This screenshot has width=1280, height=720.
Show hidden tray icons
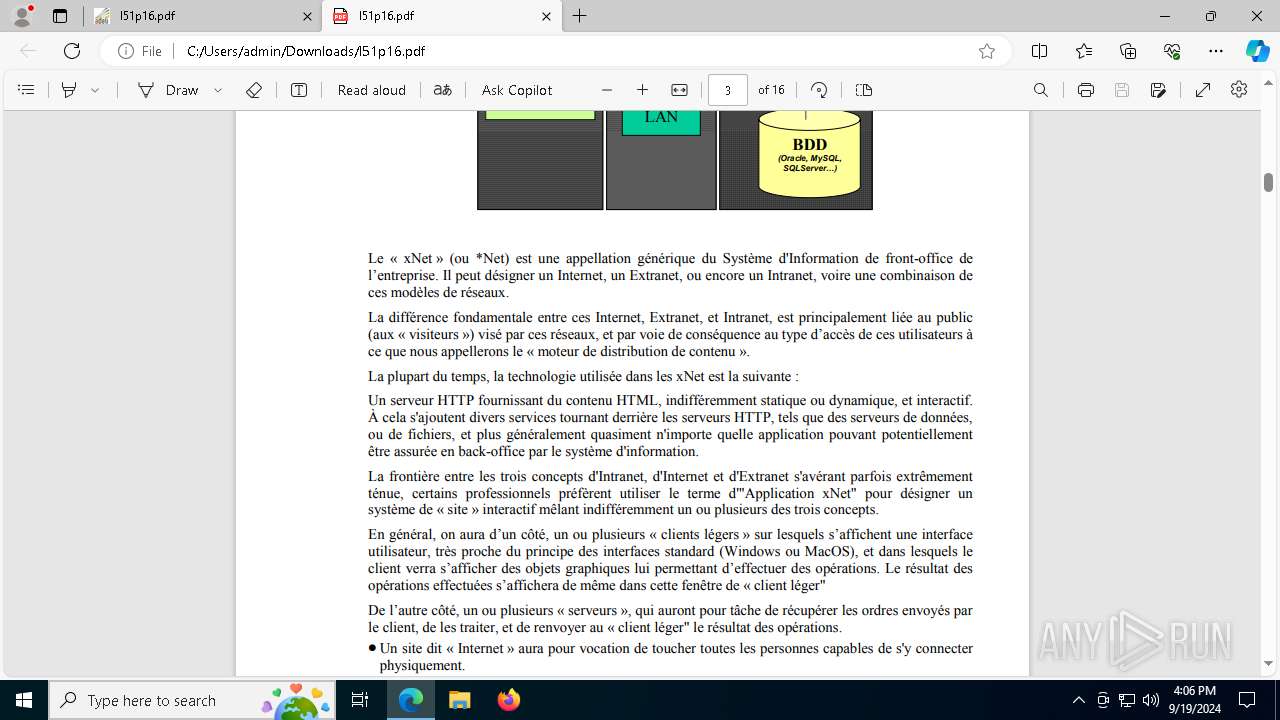click(x=1078, y=700)
